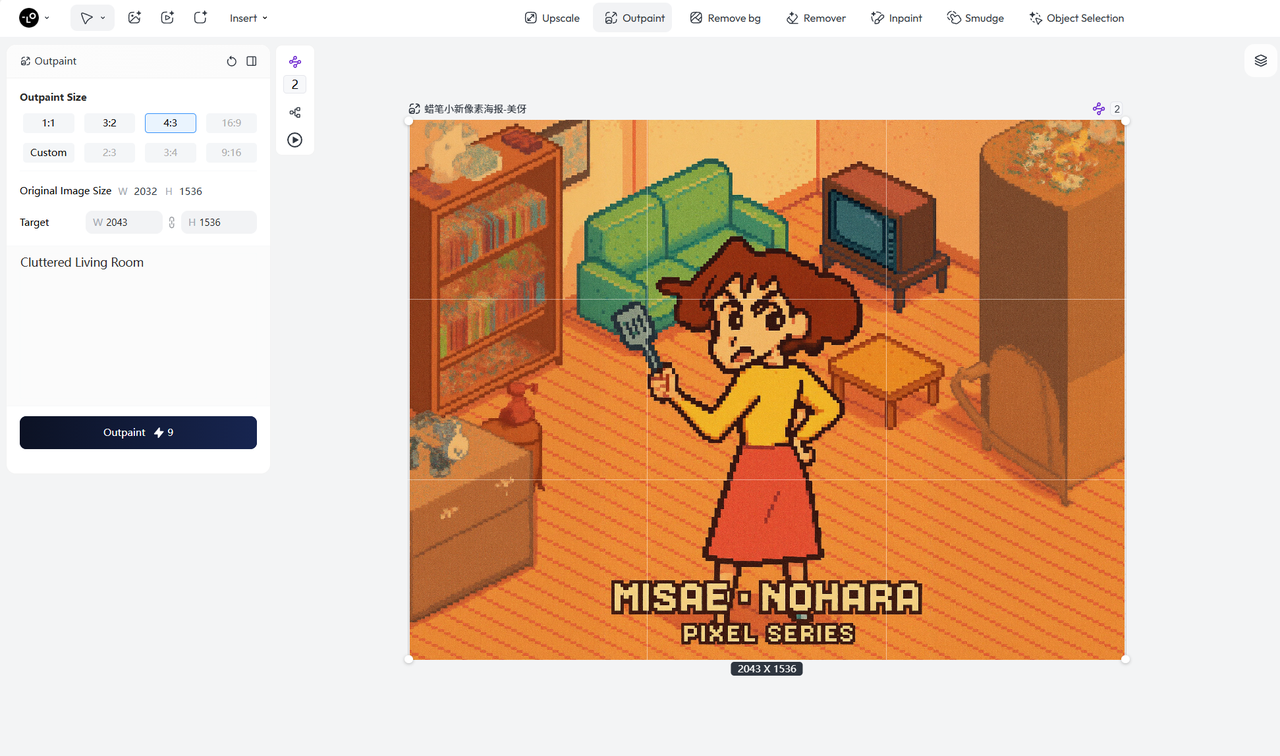Image resolution: width=1280 pixels, height=756 pixels.
Task: Add a new AI frame shape
Action: 200,18
